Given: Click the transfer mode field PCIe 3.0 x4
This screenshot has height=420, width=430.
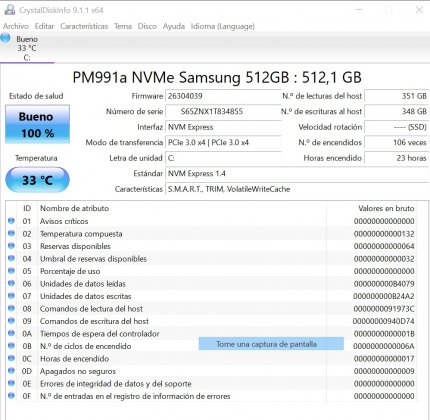Looking at the screenshot, I should click(x=223, y=142).
